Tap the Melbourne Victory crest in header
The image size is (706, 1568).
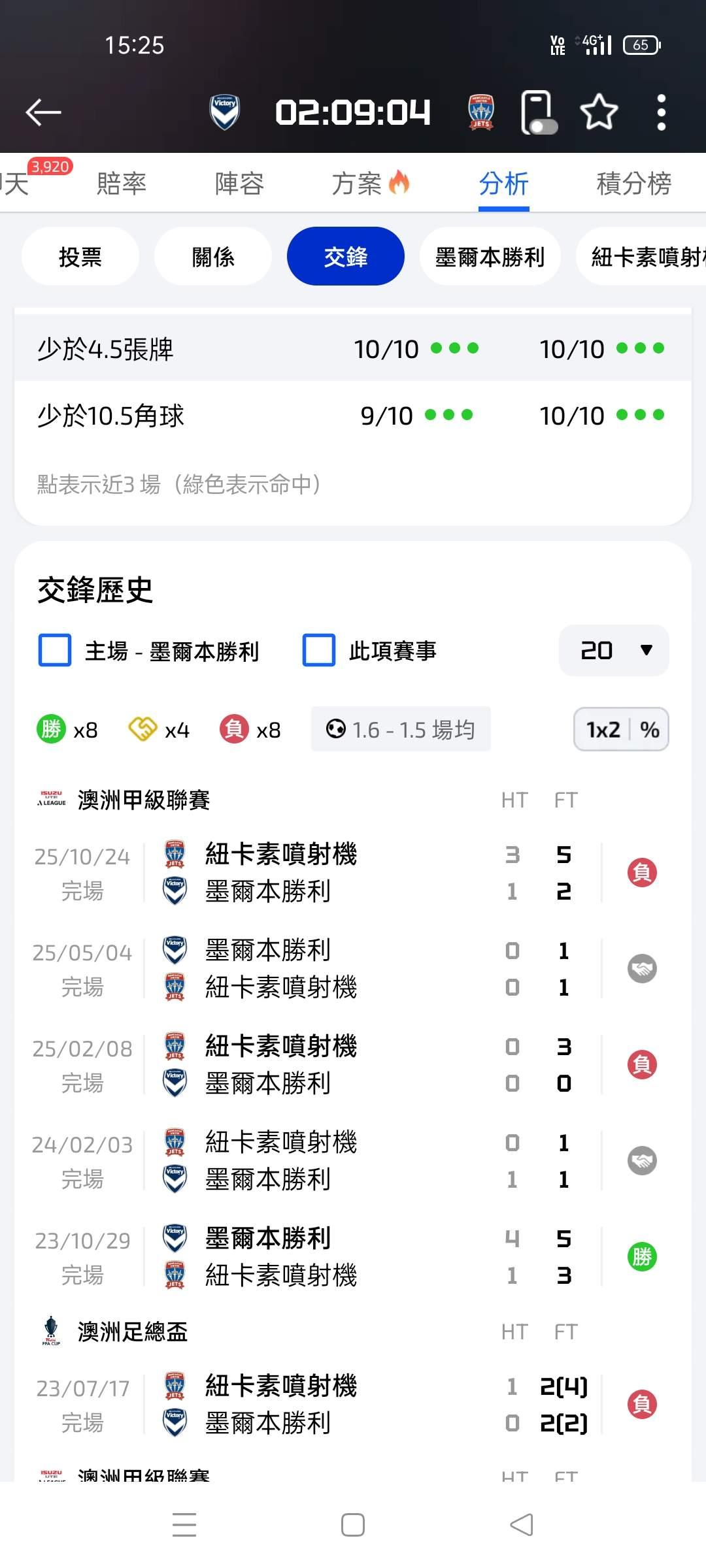[x=224, y=112]
